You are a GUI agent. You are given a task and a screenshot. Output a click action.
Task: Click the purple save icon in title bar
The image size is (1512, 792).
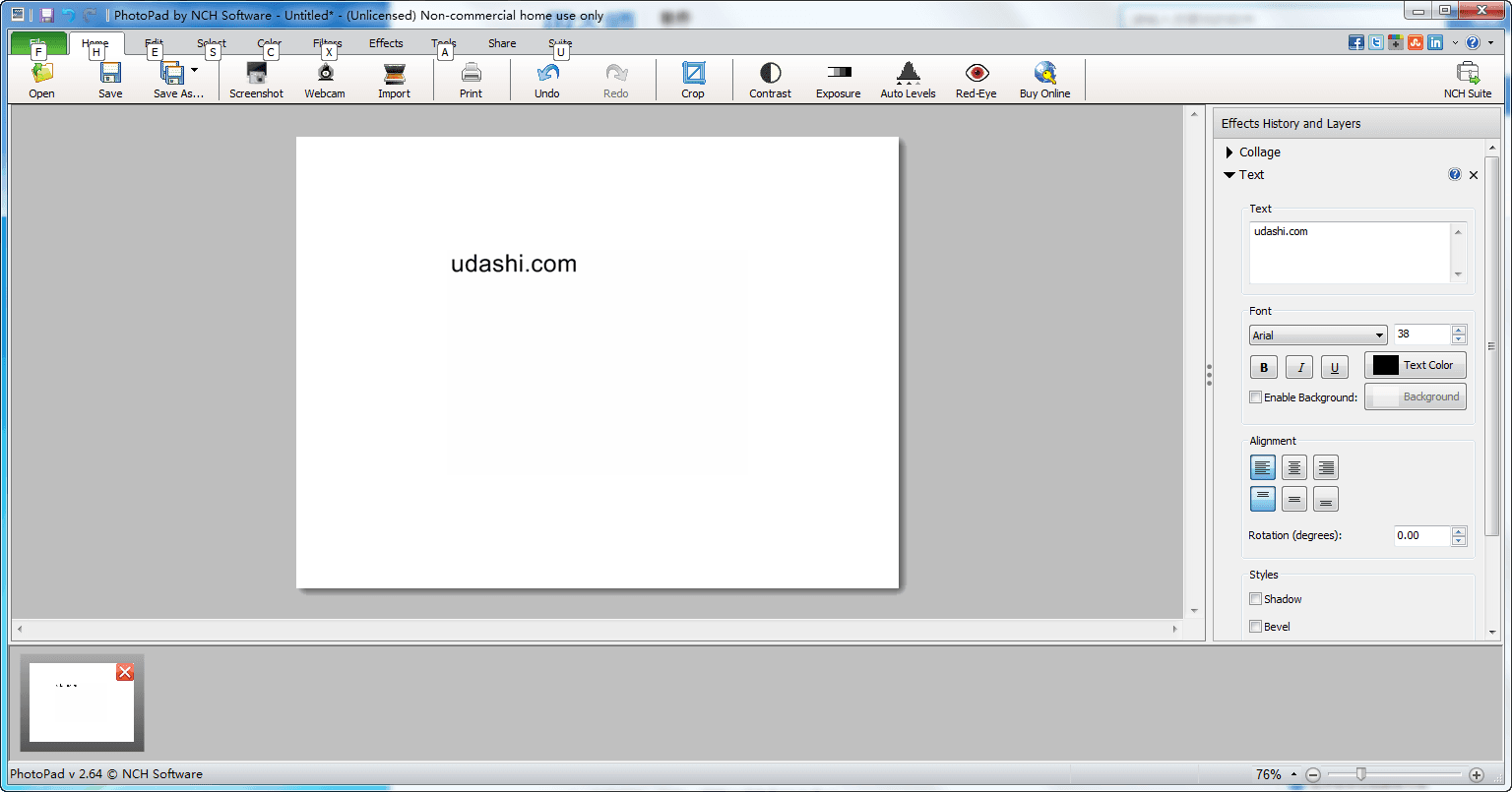click(46, 15)
